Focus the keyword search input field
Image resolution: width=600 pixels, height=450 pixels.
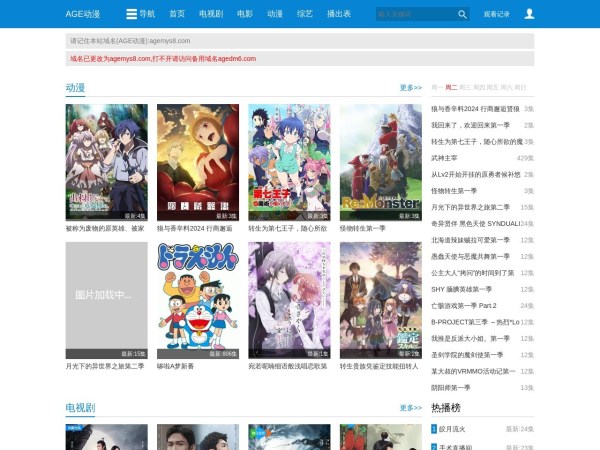click(416, 14)
